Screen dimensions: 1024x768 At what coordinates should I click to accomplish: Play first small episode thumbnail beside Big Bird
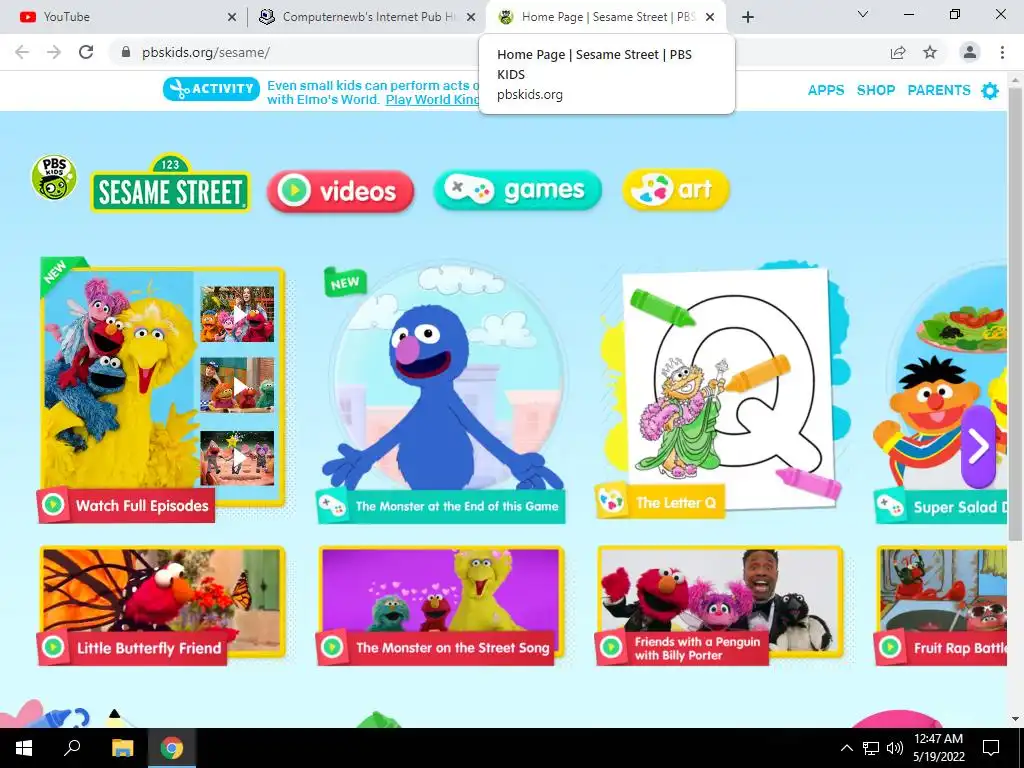pos(238,314)
